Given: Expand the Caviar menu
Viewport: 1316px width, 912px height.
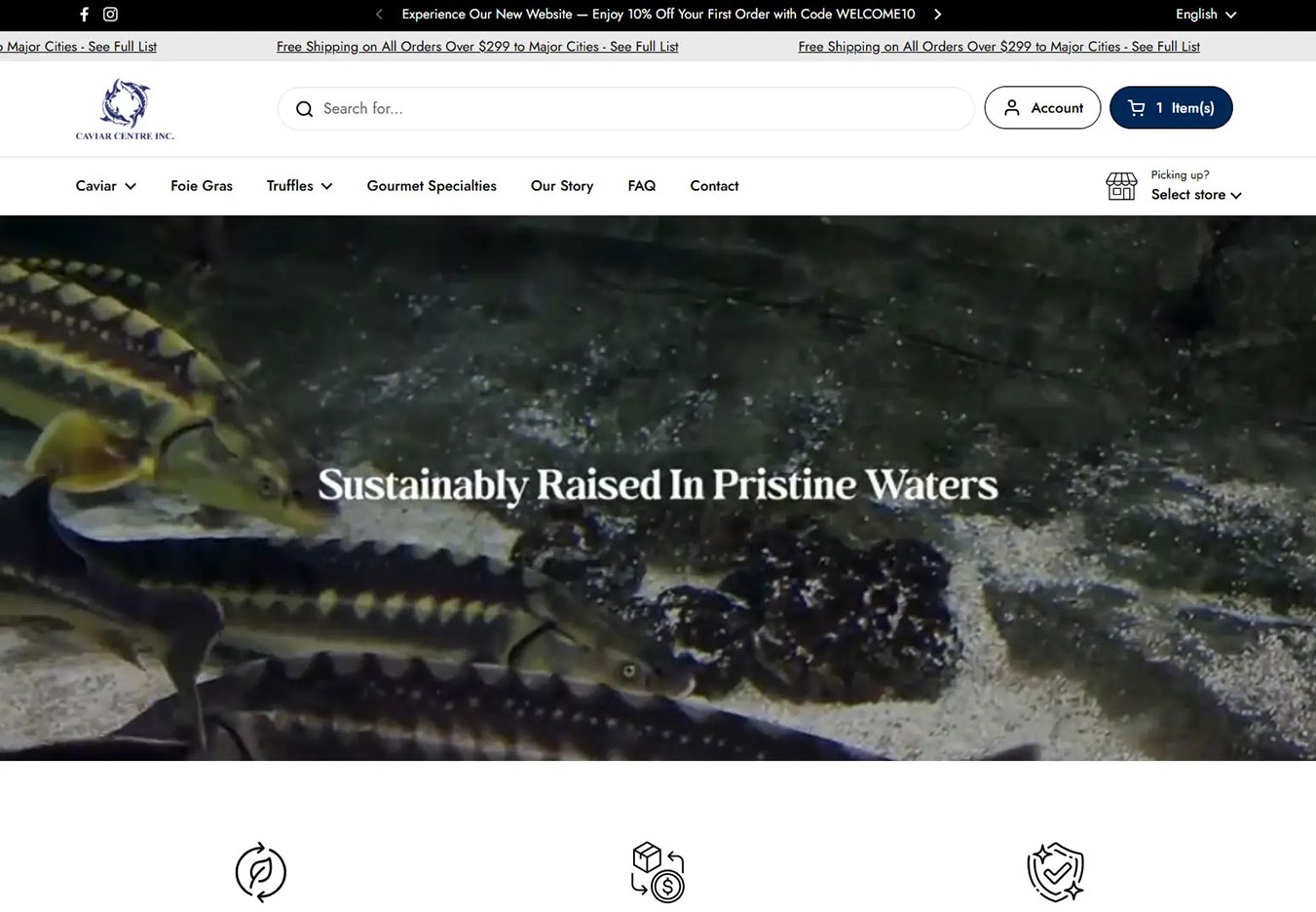Looking at the screenshot, I should 106,186.
